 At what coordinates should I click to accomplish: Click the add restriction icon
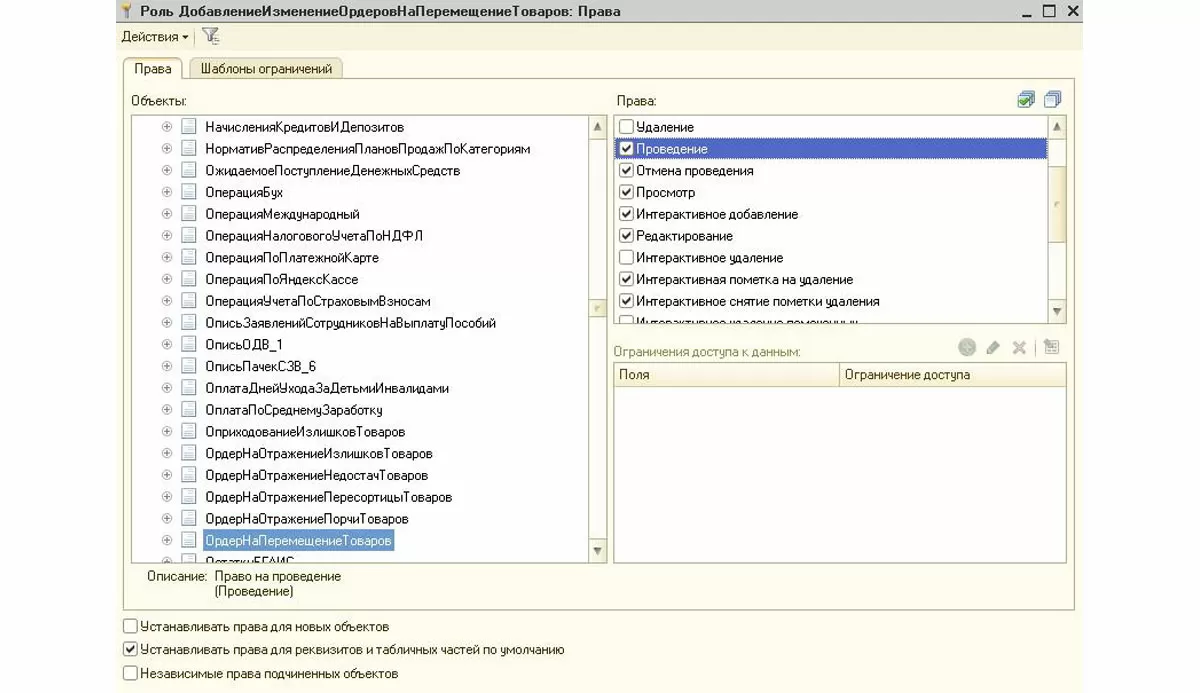pyautogui.click(x=967, y=348)
